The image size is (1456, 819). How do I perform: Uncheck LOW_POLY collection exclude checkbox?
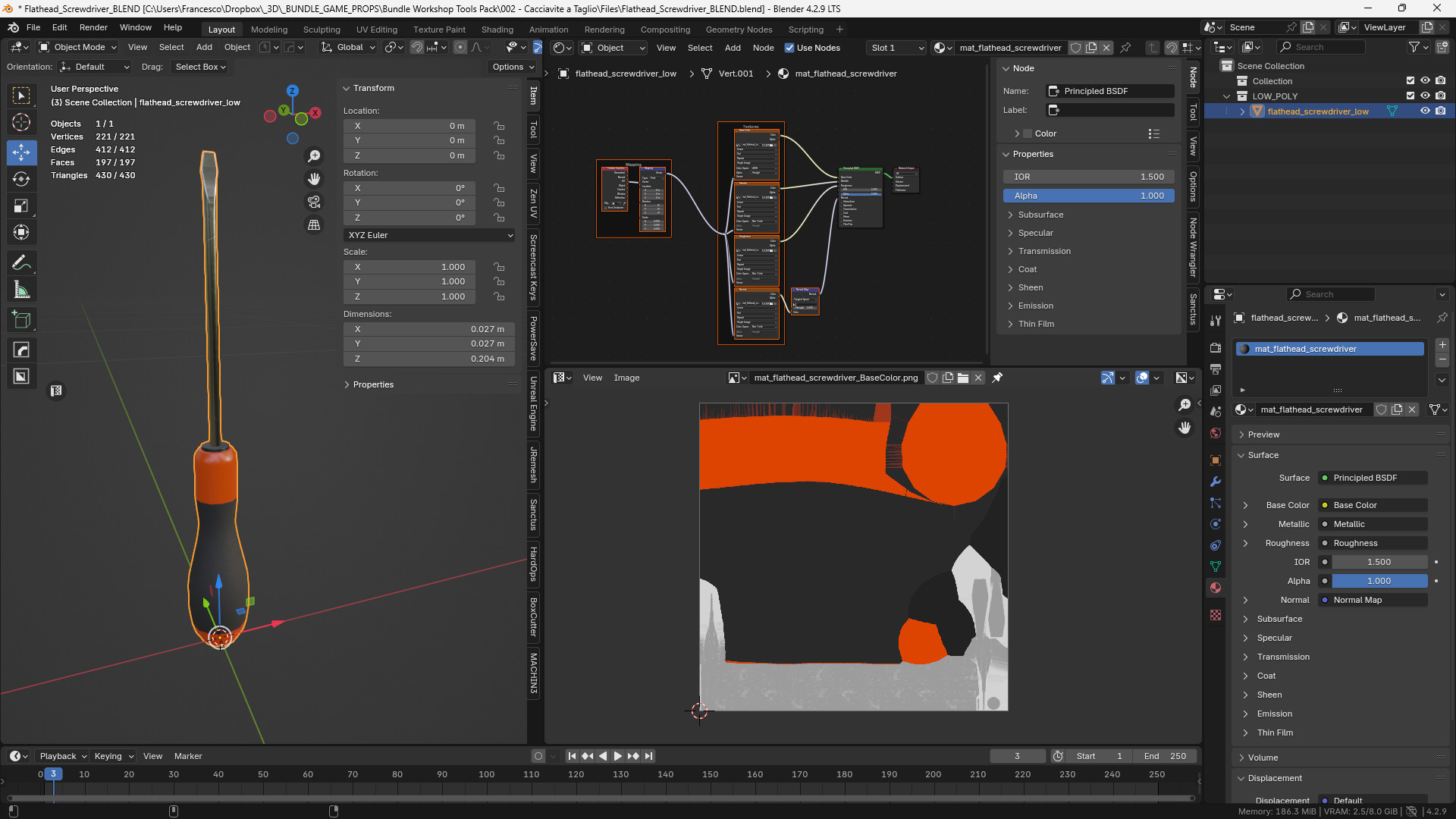coord(1410,96)
